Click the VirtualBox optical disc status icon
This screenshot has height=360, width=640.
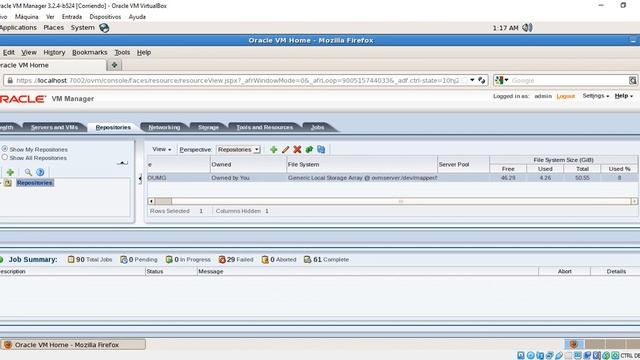click(x=531, y=356)
